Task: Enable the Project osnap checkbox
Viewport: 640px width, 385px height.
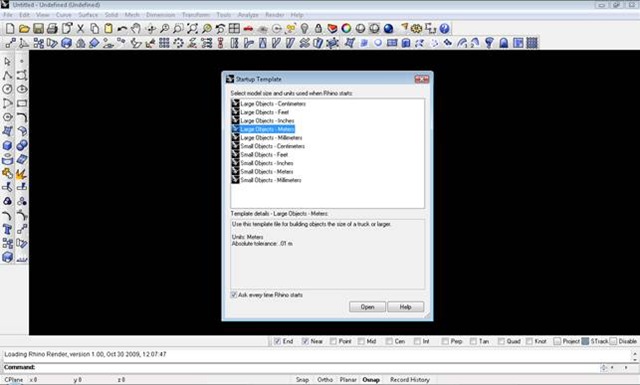Action: coord(557,341)
